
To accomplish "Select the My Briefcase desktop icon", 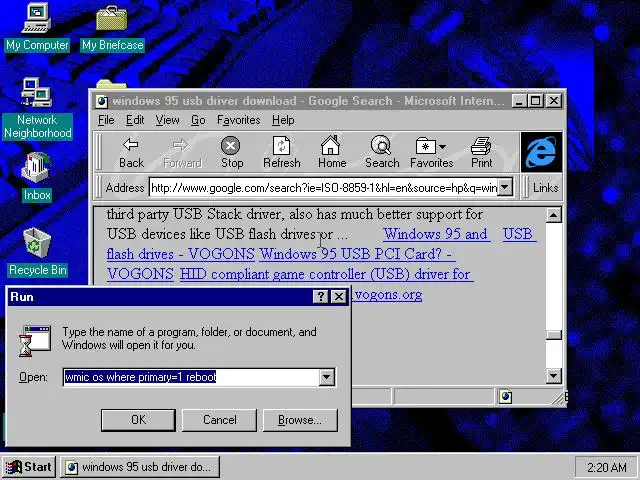I will 112,28.
